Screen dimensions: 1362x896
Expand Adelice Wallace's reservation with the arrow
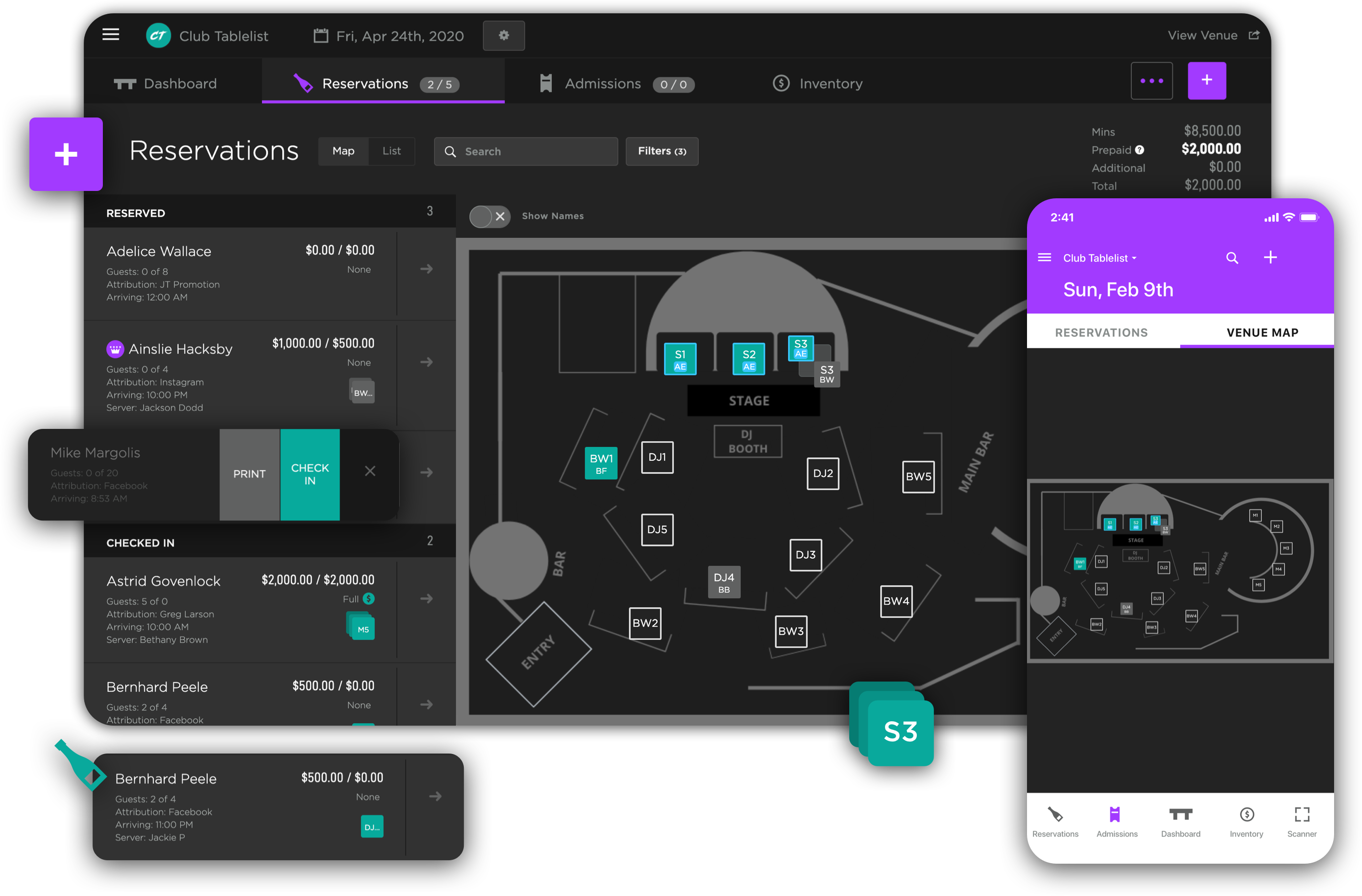pyautogui.click(x=426, y=268)
